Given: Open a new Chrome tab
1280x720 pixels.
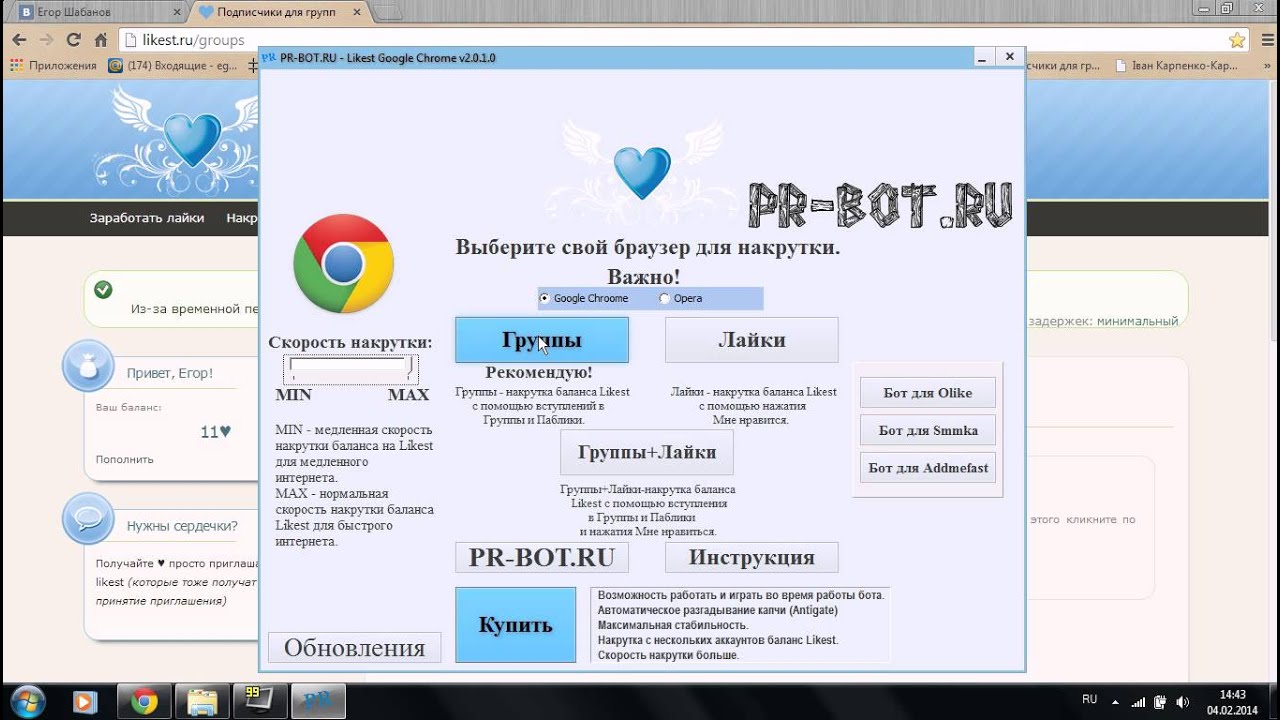Looking at the screenshot, I should (390, 12).
